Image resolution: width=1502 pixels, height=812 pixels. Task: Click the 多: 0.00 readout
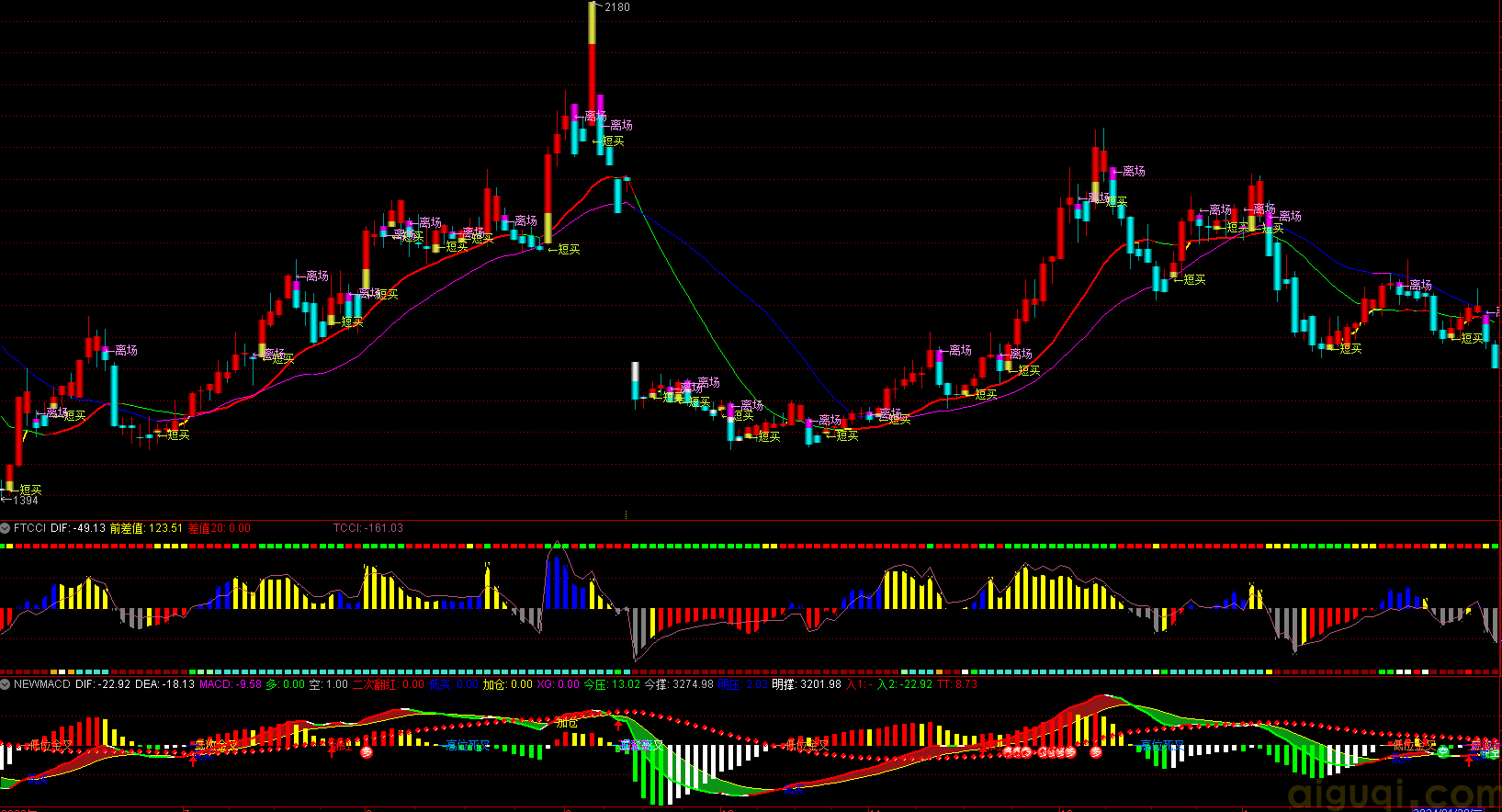[286, 684]
